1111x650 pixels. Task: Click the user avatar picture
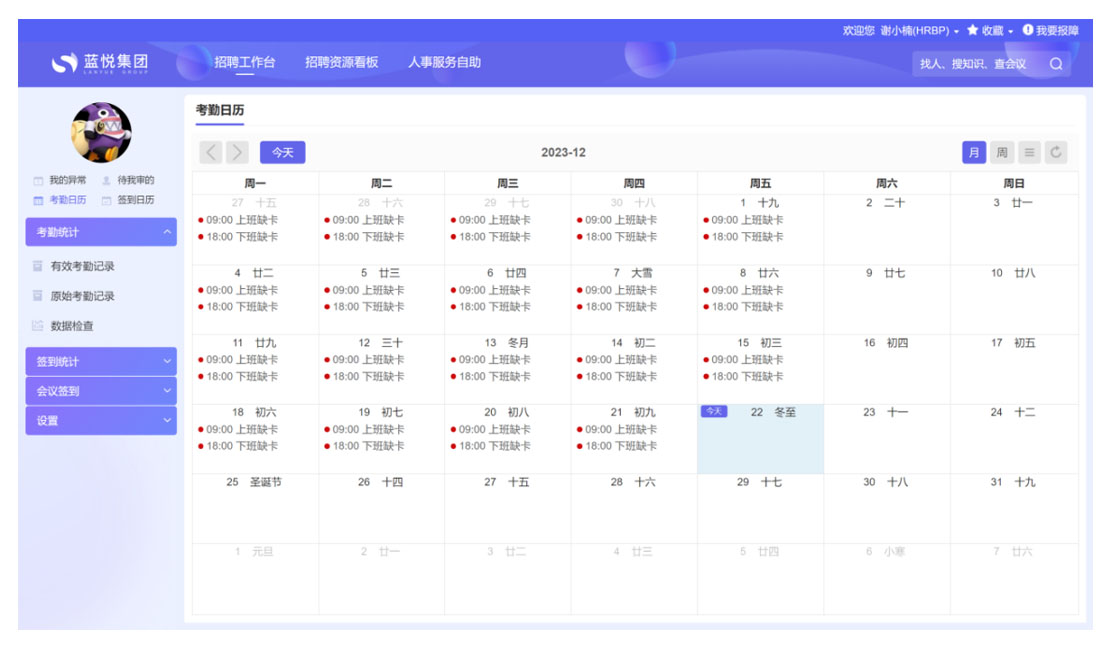coord(101,132)
